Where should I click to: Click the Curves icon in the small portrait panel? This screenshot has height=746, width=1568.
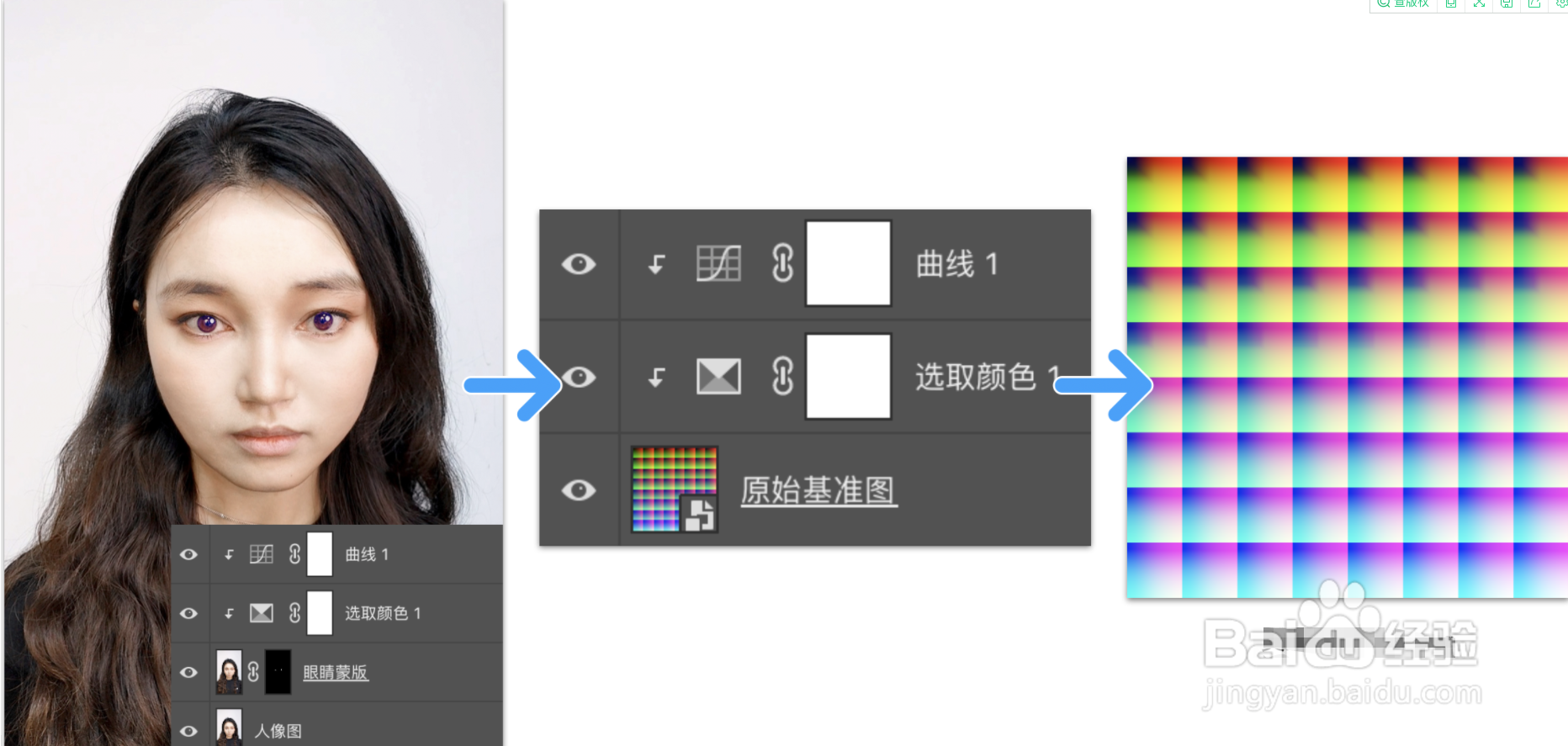262,554
